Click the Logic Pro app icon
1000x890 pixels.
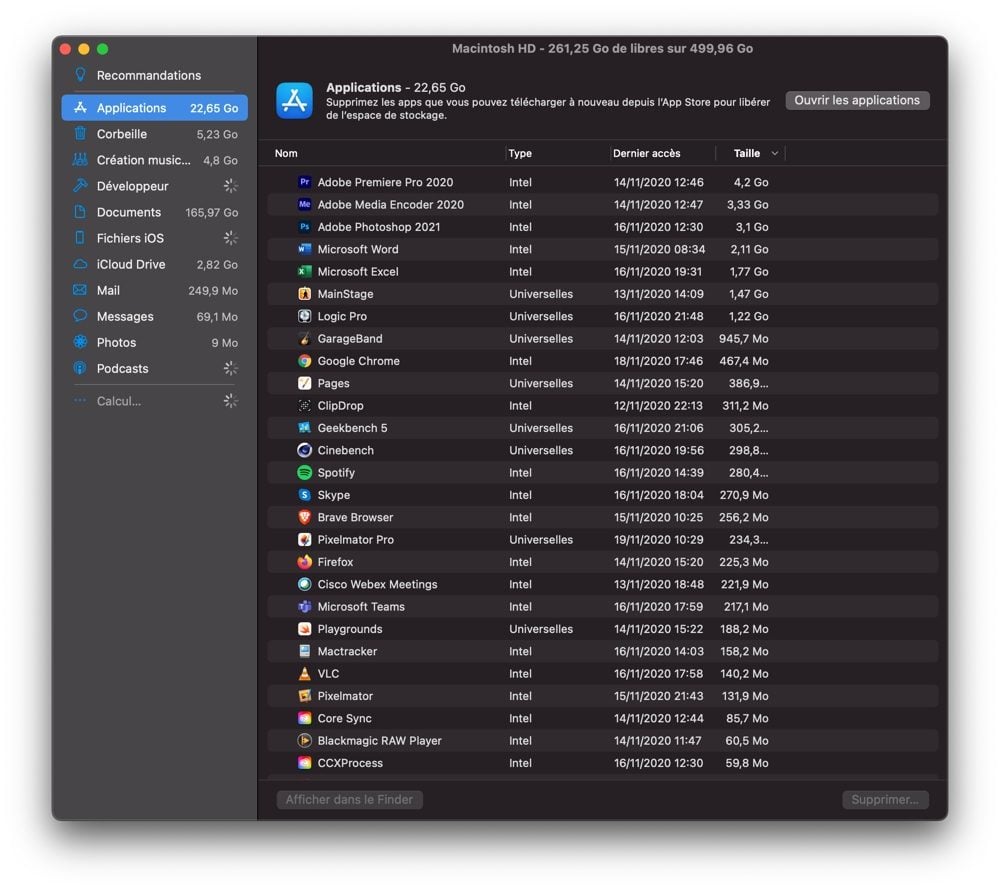click(x=304, y=316)
